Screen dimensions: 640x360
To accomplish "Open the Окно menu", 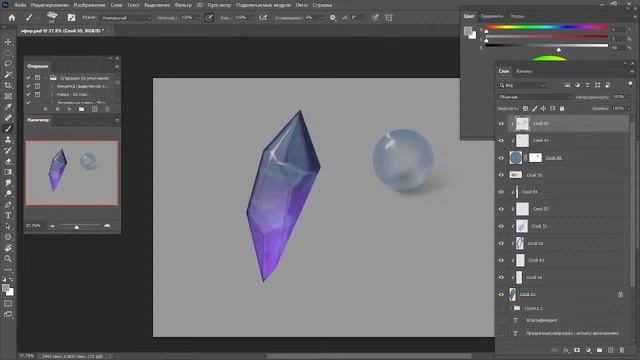I will (302, 5).
